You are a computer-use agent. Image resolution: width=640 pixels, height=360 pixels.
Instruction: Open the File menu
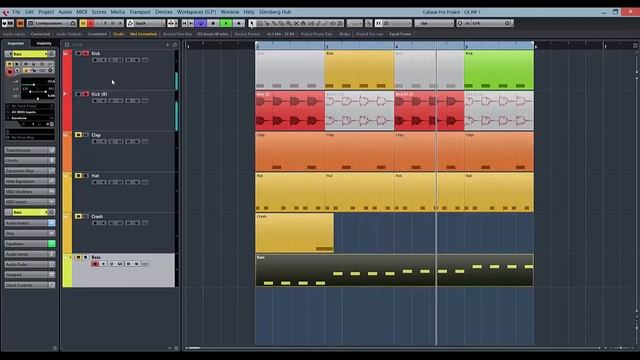pos(16,12)
